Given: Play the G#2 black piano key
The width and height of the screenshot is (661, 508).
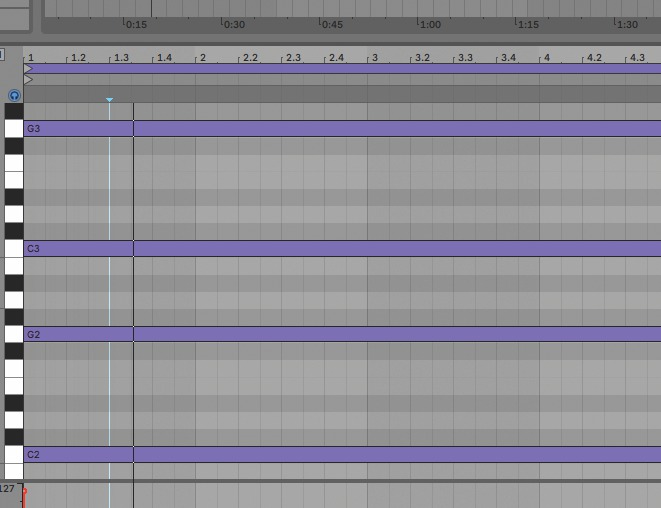Looking at the screenshot, I should tap(14, 317).
